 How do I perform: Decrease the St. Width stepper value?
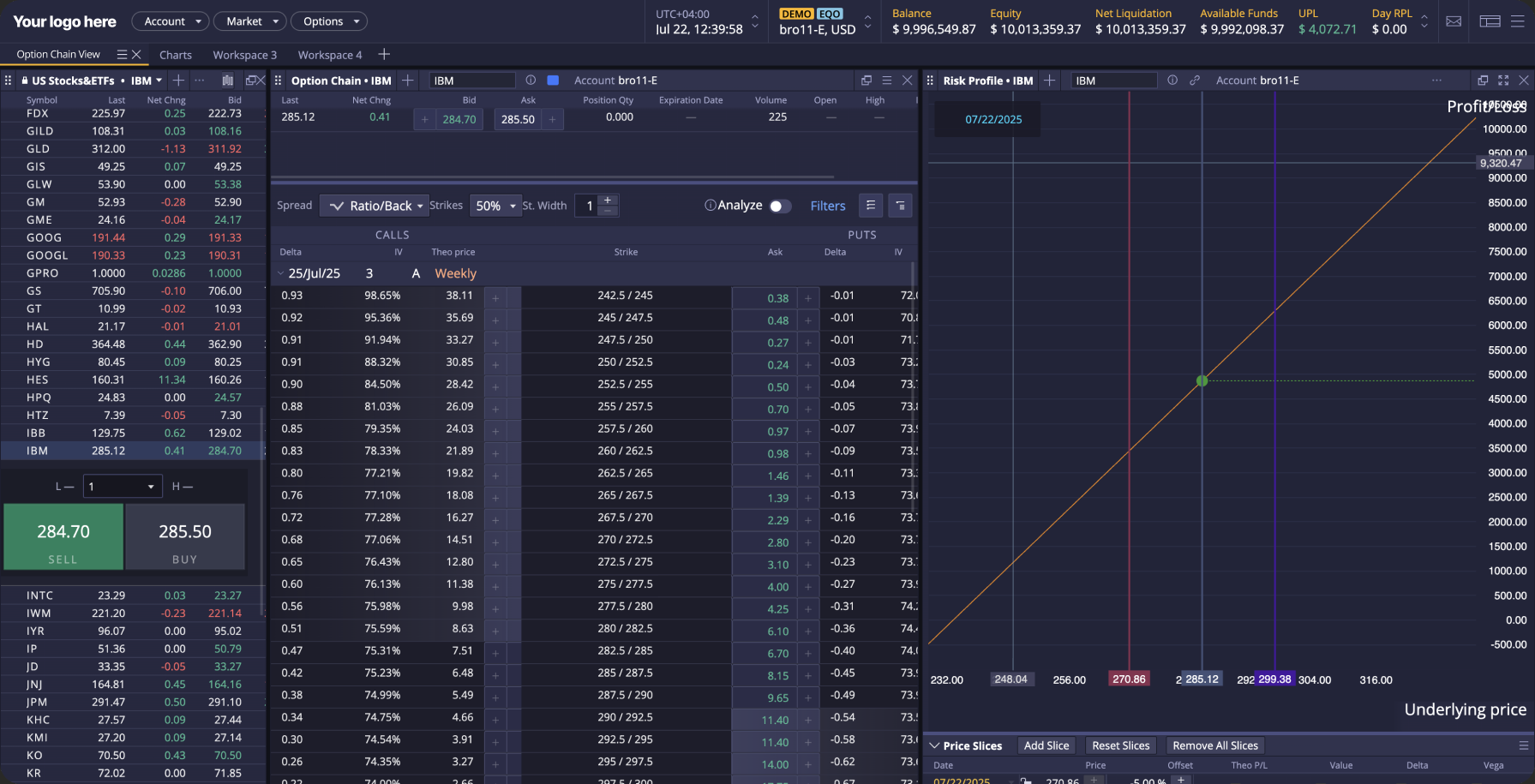(x=608, y=211)
